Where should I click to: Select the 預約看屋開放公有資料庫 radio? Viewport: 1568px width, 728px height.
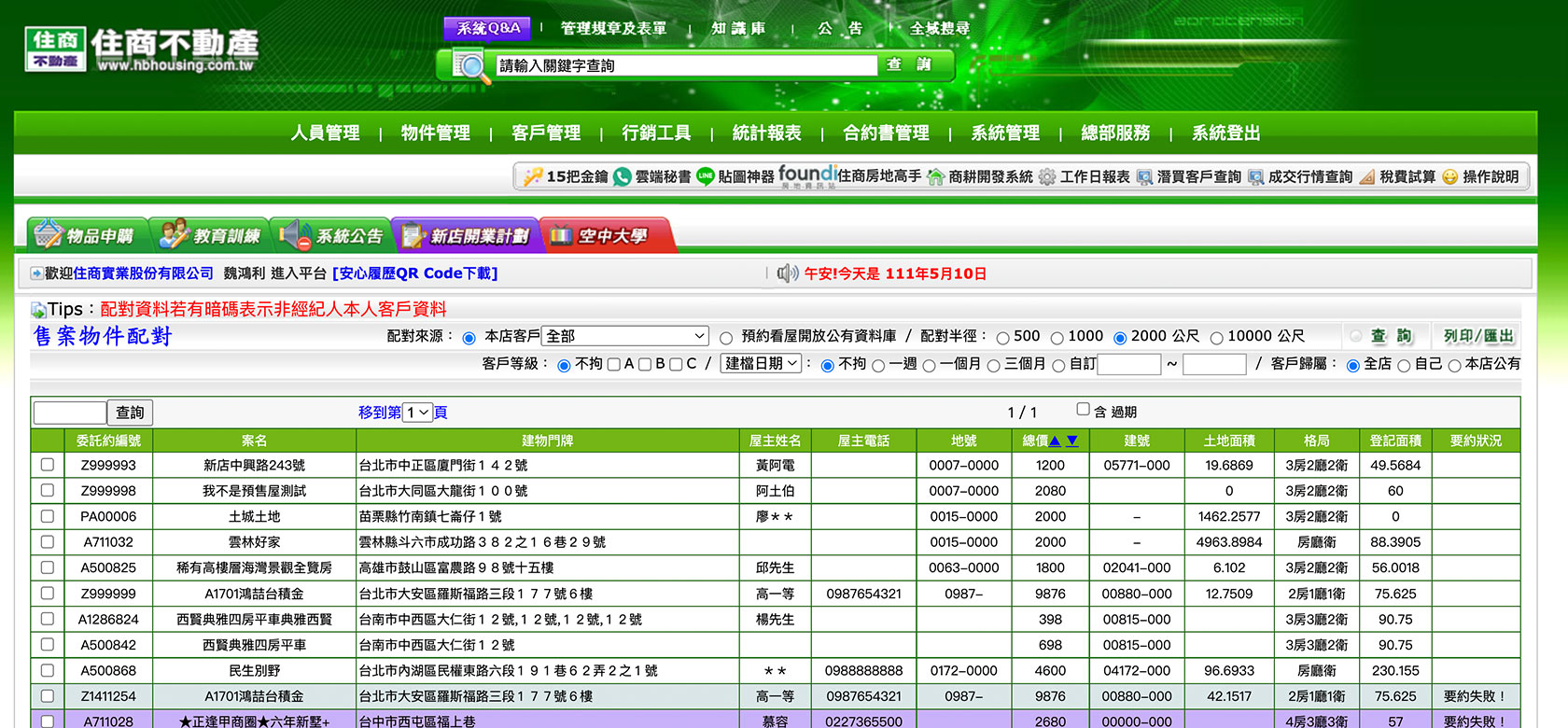[x=726, y=338]
